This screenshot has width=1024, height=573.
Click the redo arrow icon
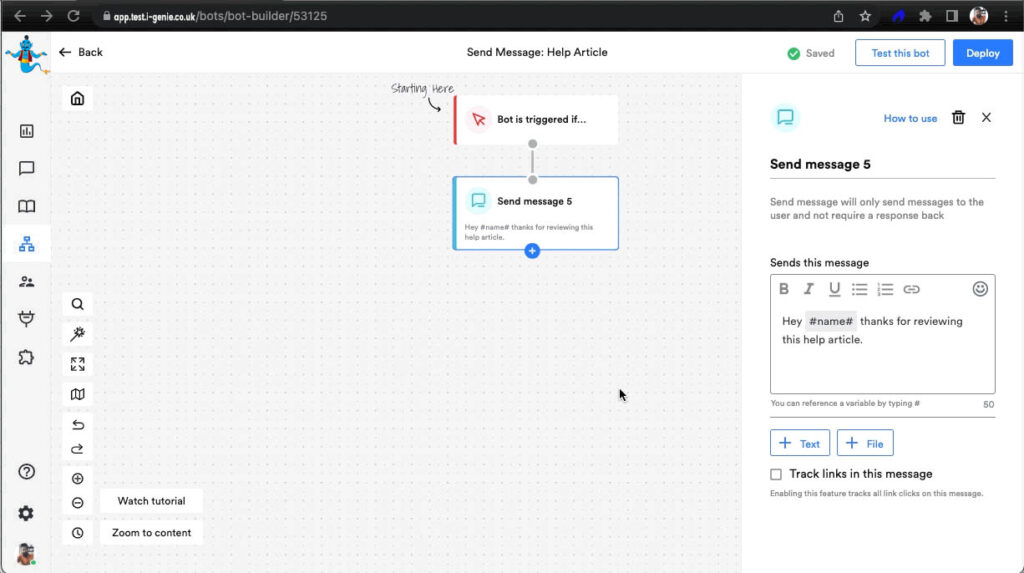pyautogui.click(x=77, y=449)
